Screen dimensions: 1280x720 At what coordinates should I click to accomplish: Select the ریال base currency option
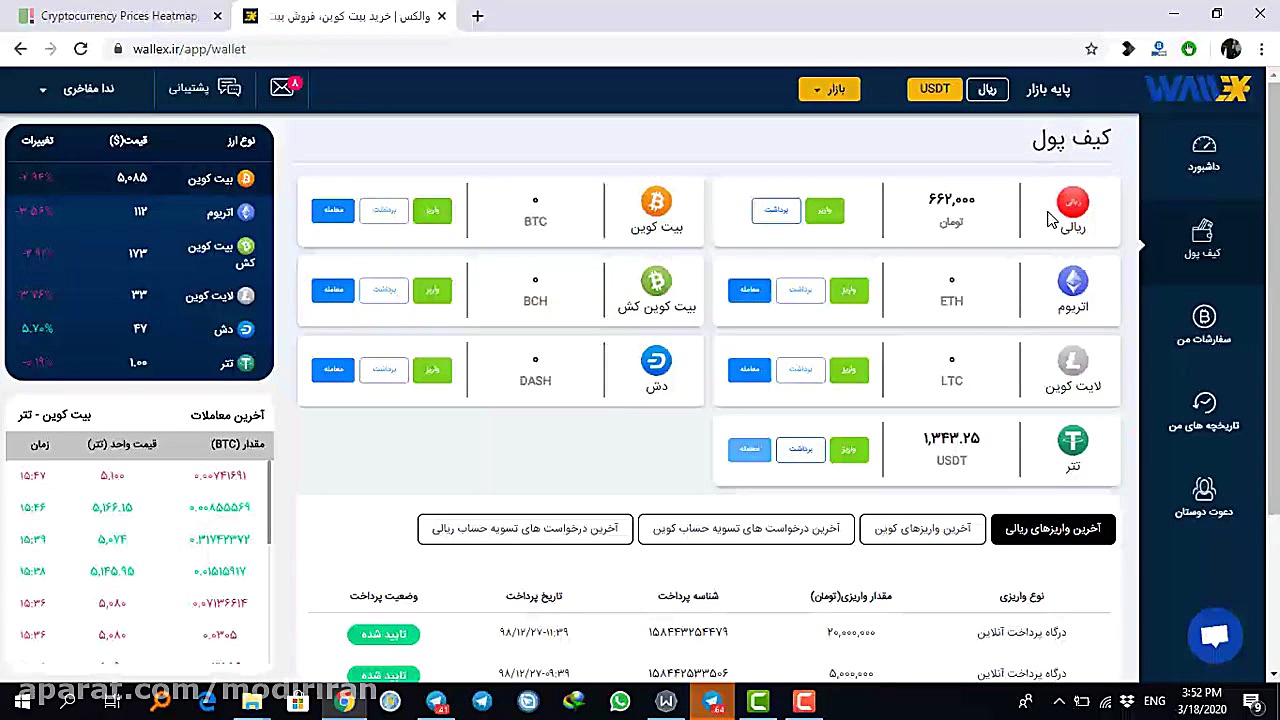pyautogui.click(x=986, y=88)
